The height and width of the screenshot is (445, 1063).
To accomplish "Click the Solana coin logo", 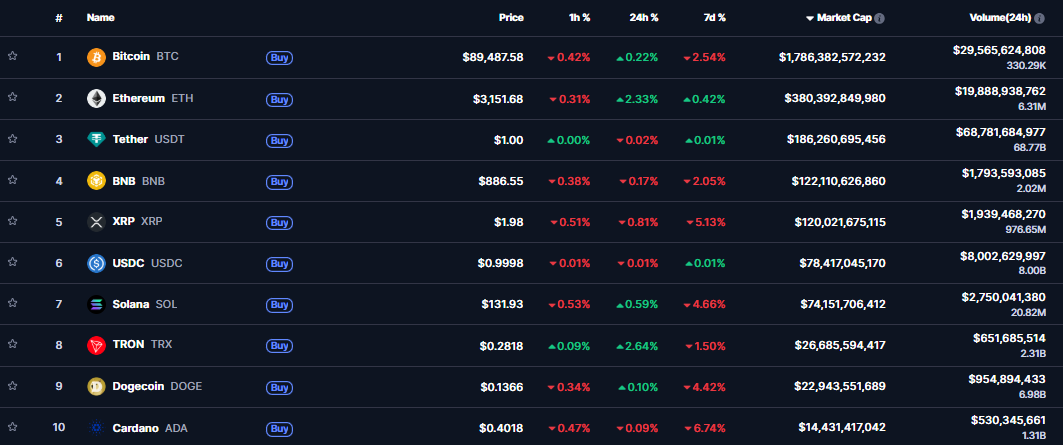I will point(96,304).
